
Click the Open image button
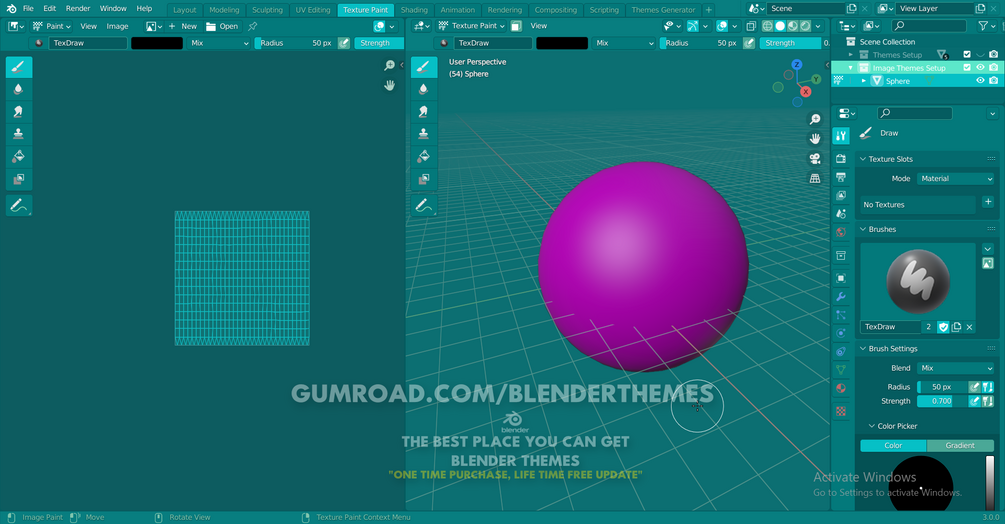tap(222, 26)
